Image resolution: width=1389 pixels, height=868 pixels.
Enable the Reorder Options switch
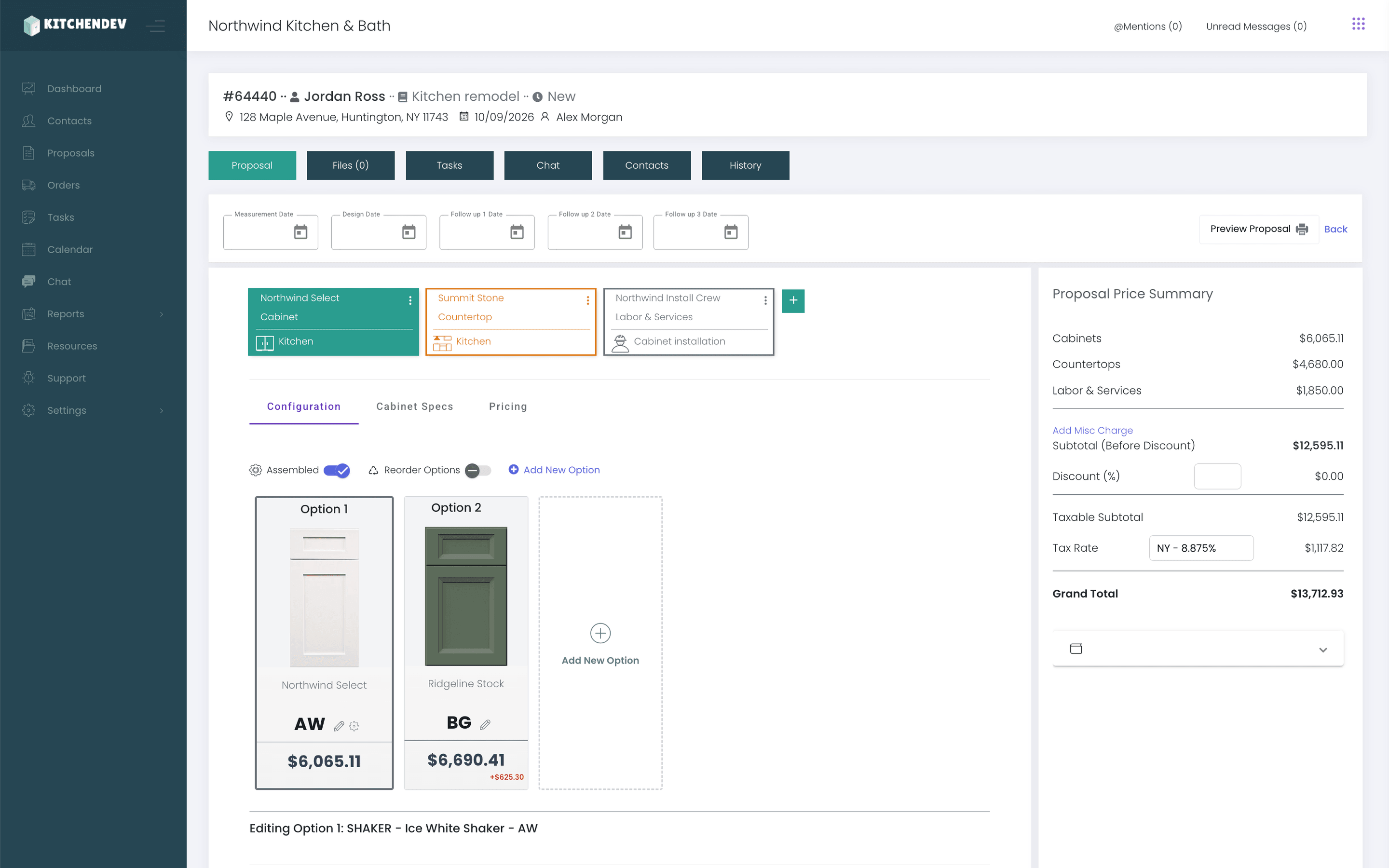(x=478, y=470)
